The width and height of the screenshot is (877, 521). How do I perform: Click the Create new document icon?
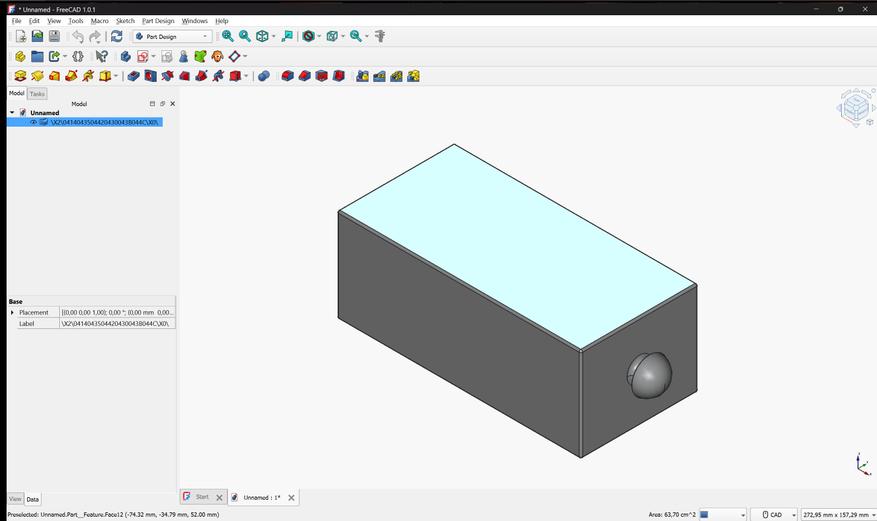(21, 36)
